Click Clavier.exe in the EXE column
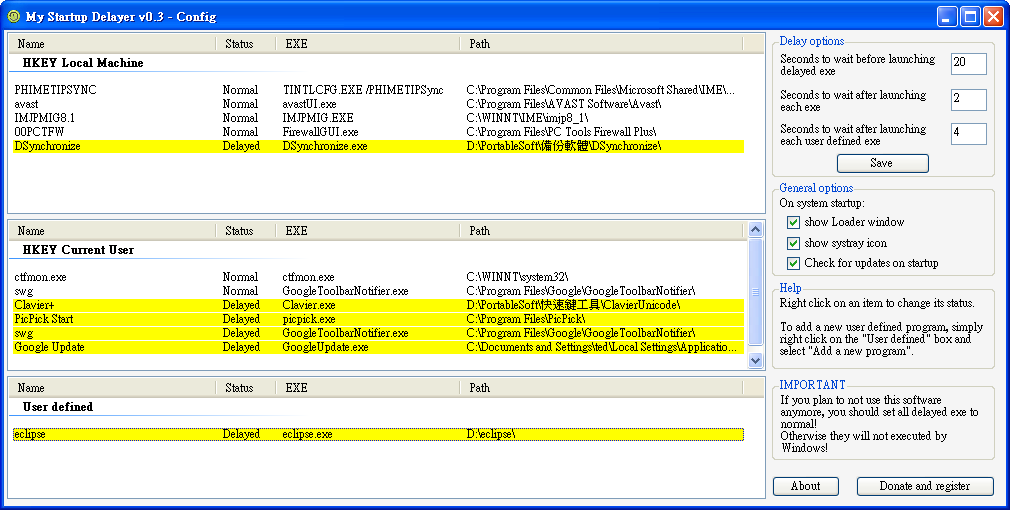 click(x=309, y=305)
